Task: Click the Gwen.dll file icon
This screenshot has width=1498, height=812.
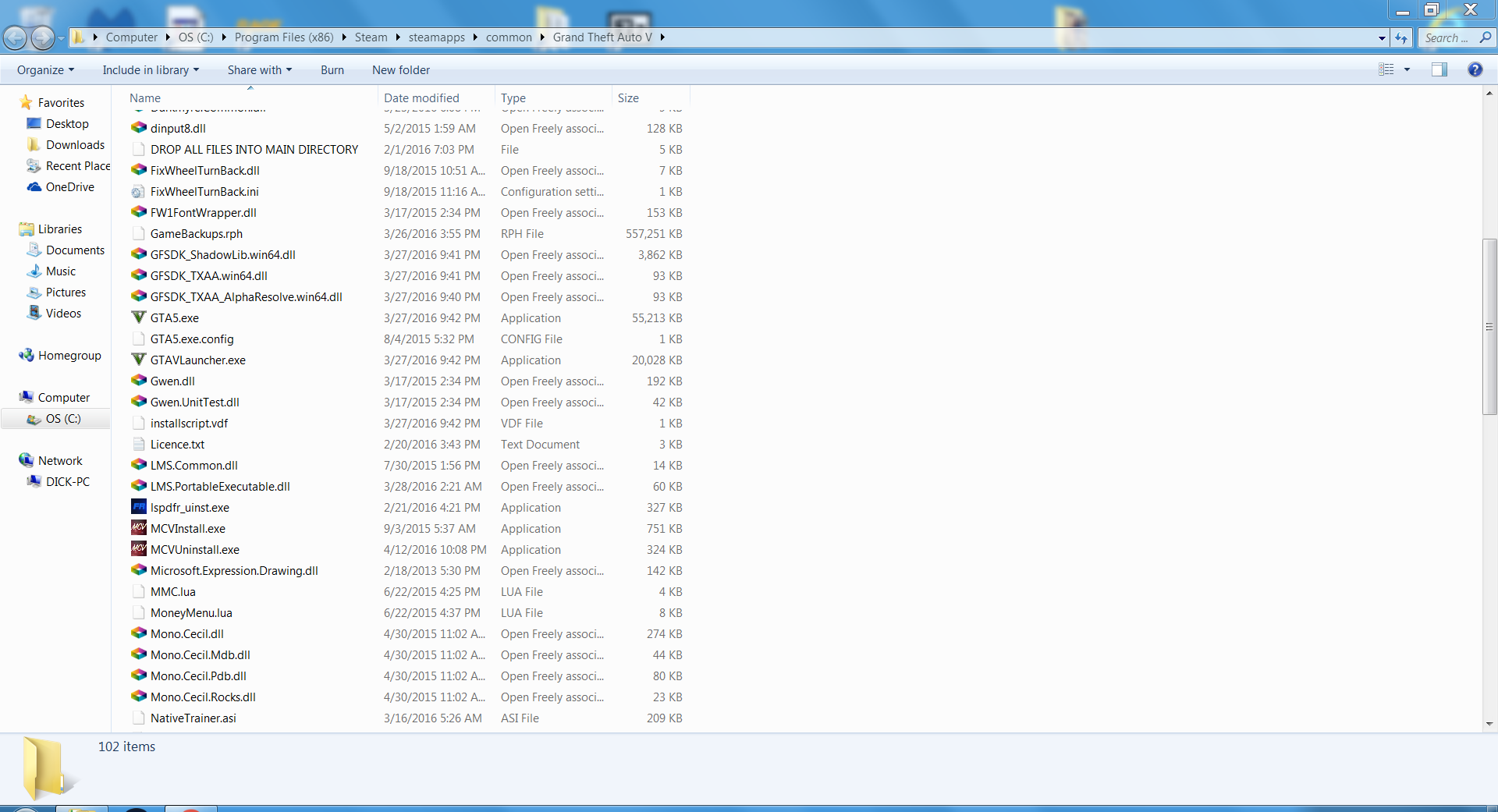Action: pyautogui.click(x=139, y=381)
